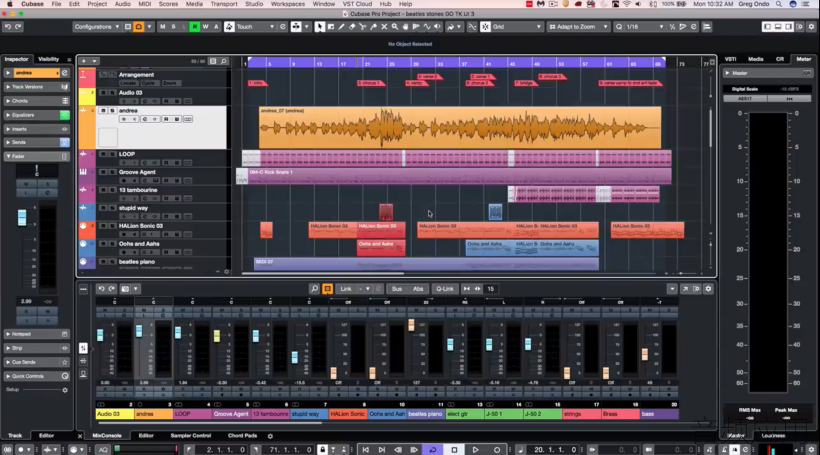Screen dimensions: 820x455
Task: Select the strings channel label
Action: (x=581, y=414)
